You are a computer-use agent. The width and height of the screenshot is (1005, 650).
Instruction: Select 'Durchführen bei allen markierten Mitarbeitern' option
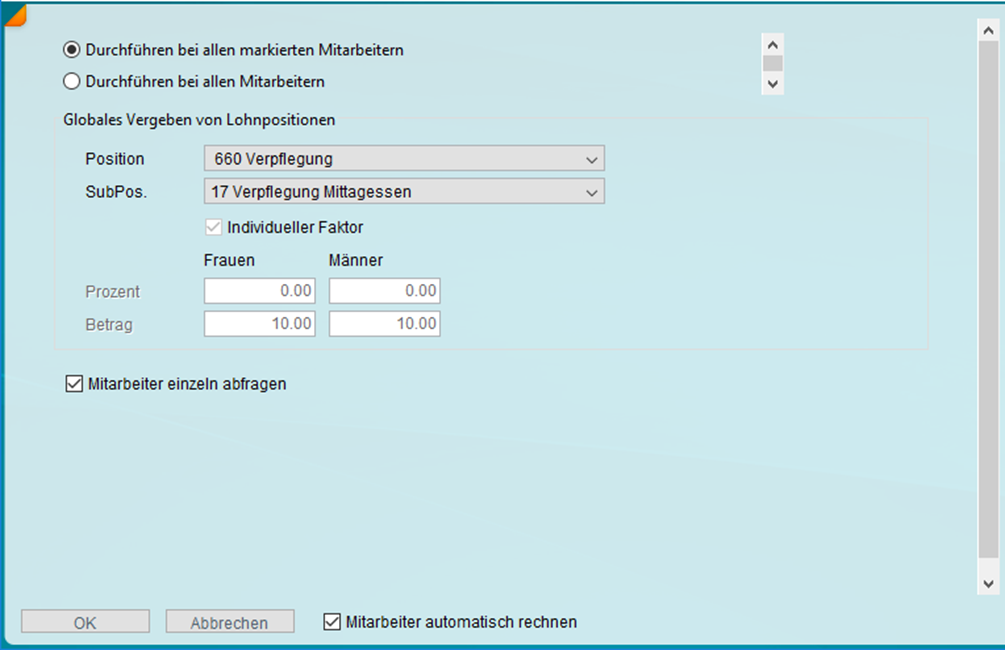pyautogui.click(x=72, y=49)
